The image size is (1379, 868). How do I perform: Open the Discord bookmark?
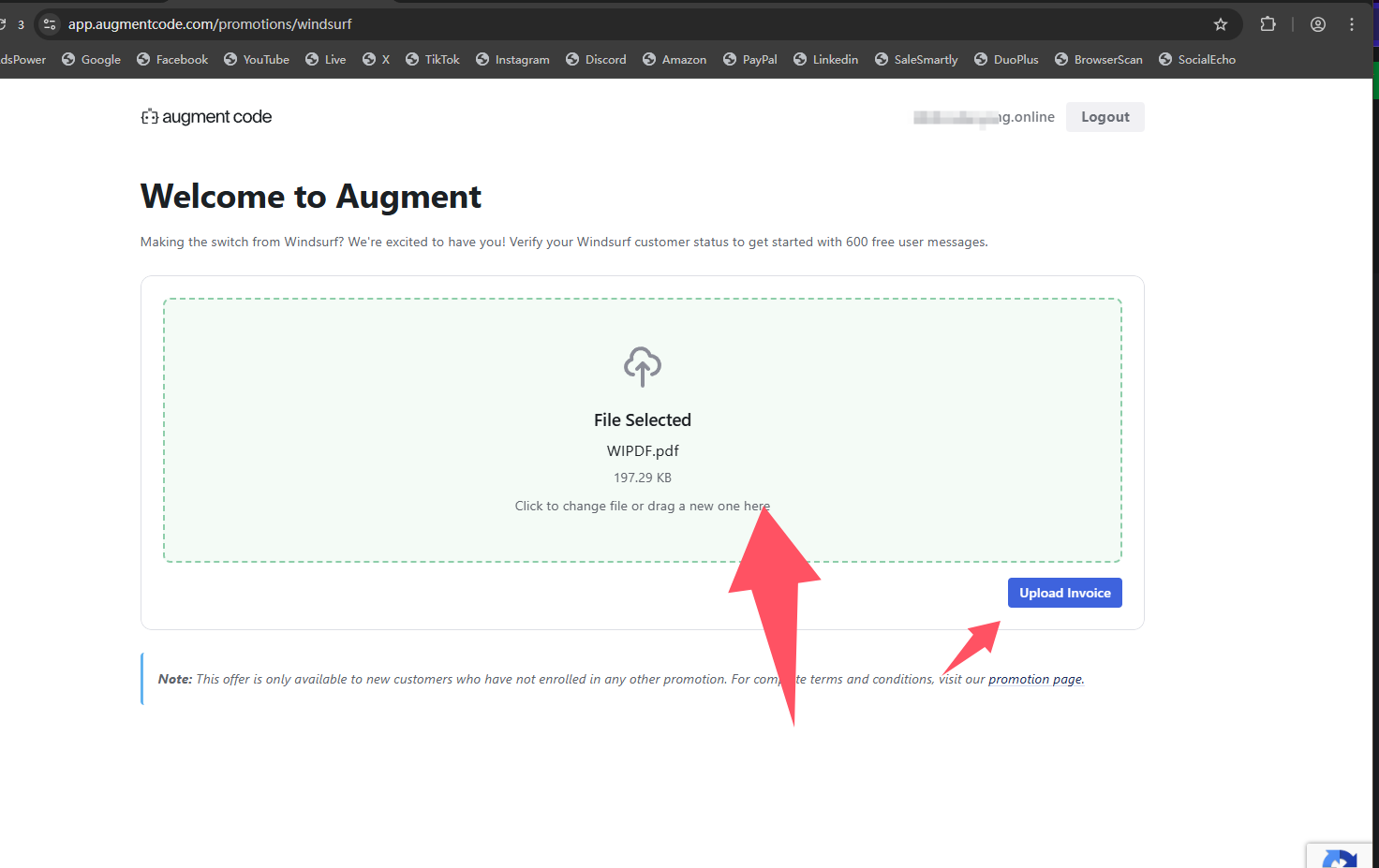(x=596, y=59)
